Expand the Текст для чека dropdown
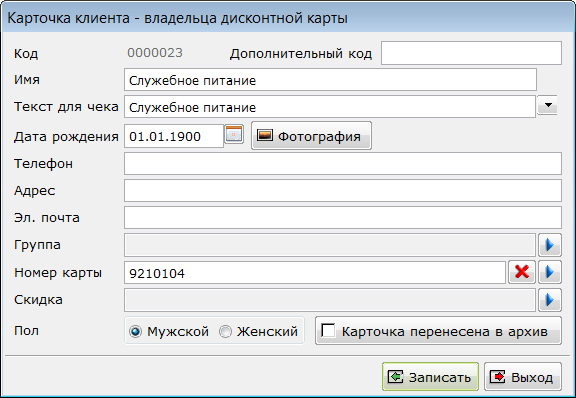Image resolution: width=576 pixels, height=398 pixels. pos(548,105)
